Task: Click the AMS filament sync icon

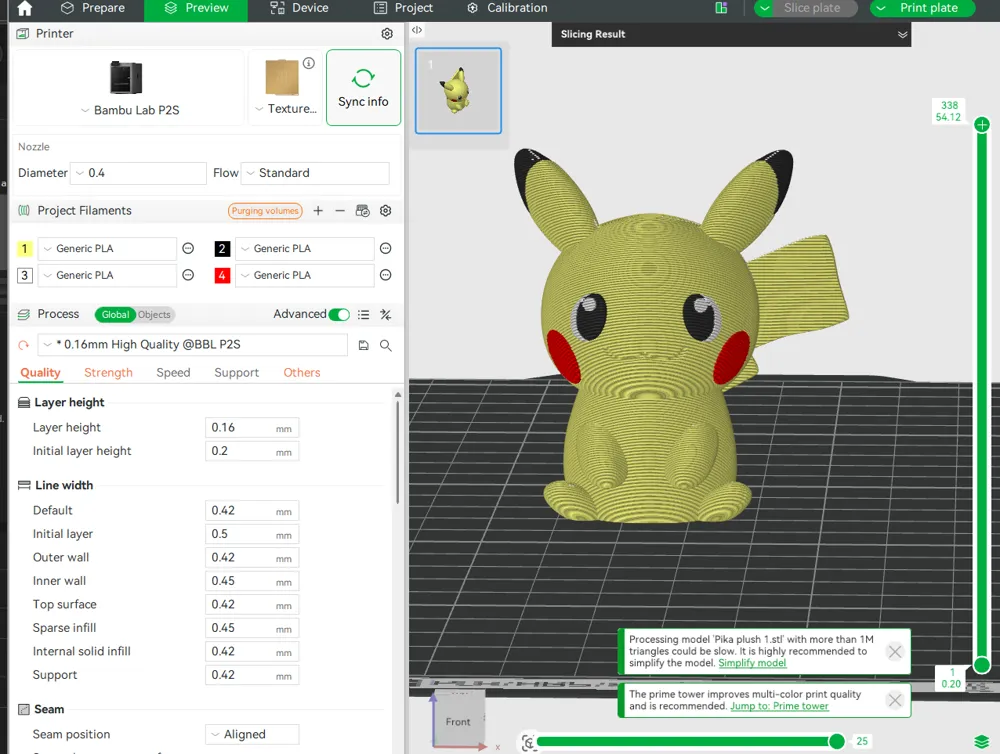Action: 362,211
